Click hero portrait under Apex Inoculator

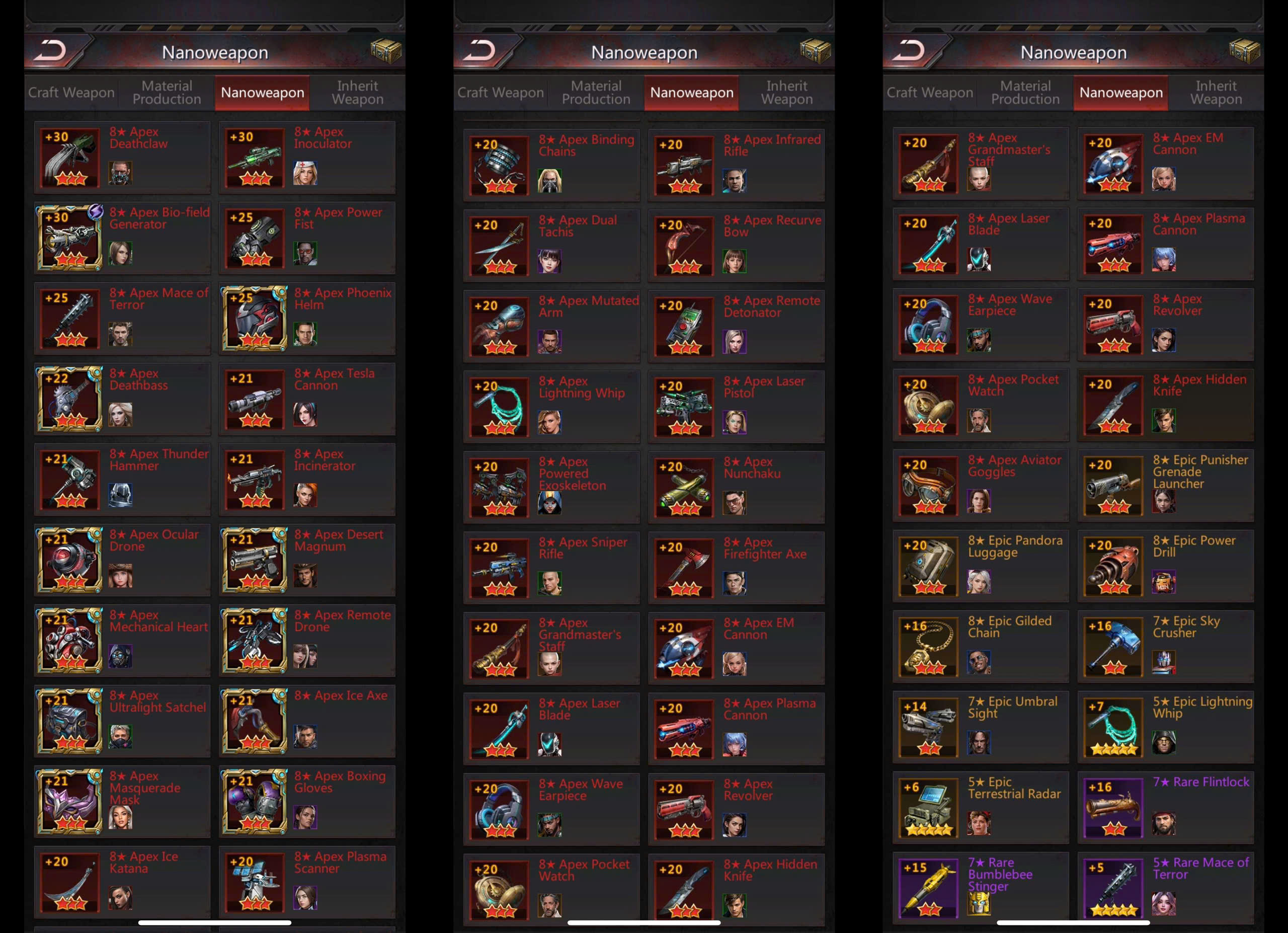[305, 173]
